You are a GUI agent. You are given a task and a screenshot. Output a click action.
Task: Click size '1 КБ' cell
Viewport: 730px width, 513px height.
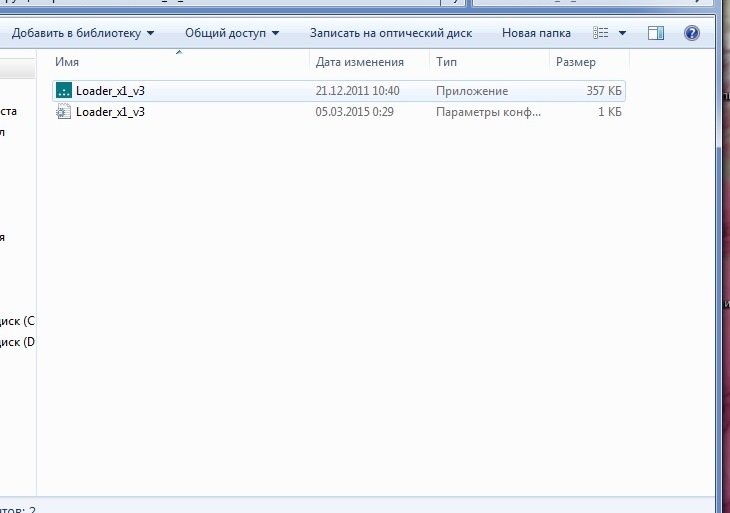[610, 112]
